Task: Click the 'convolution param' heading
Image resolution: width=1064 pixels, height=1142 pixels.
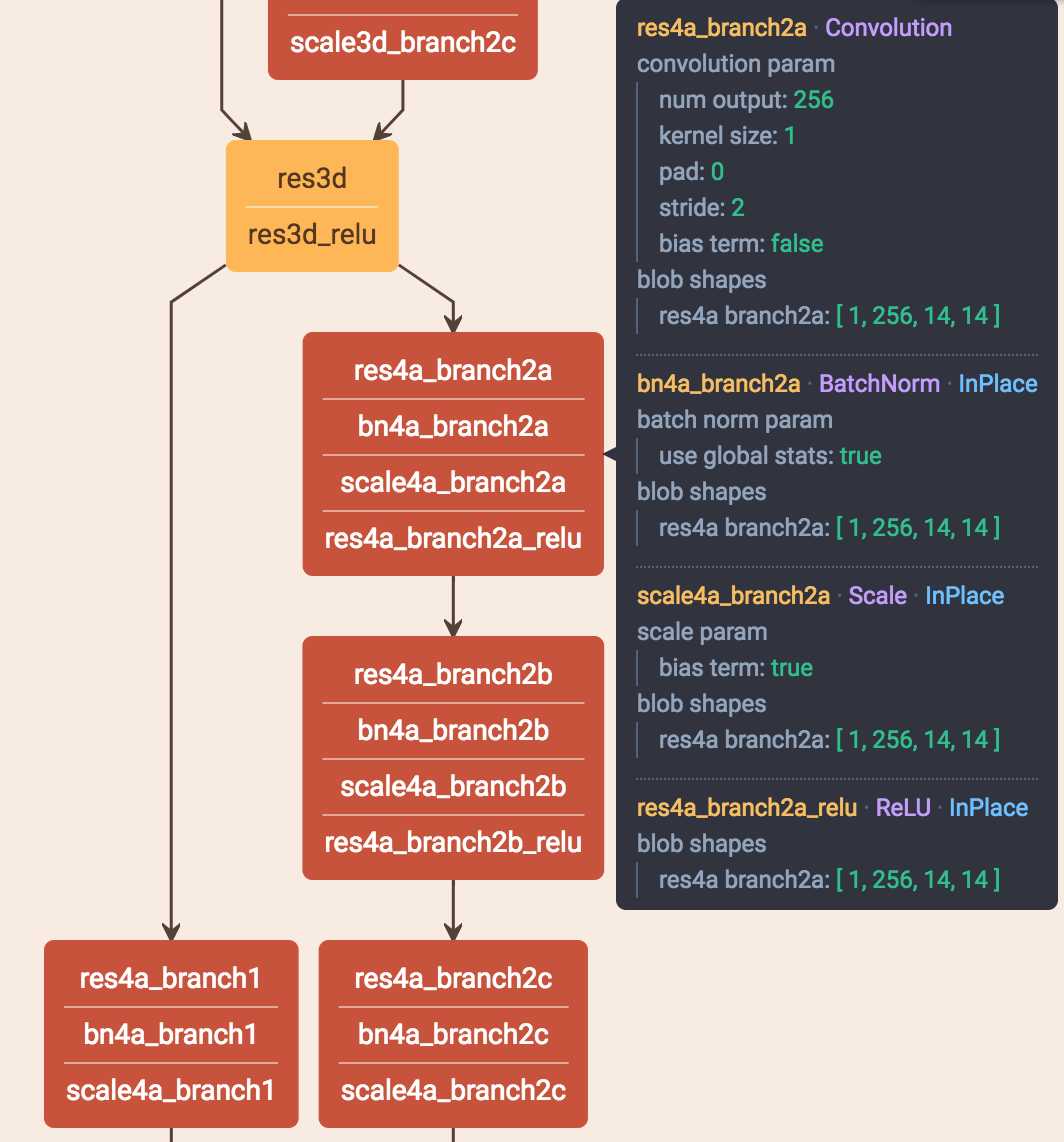Action: coord(736,64)
